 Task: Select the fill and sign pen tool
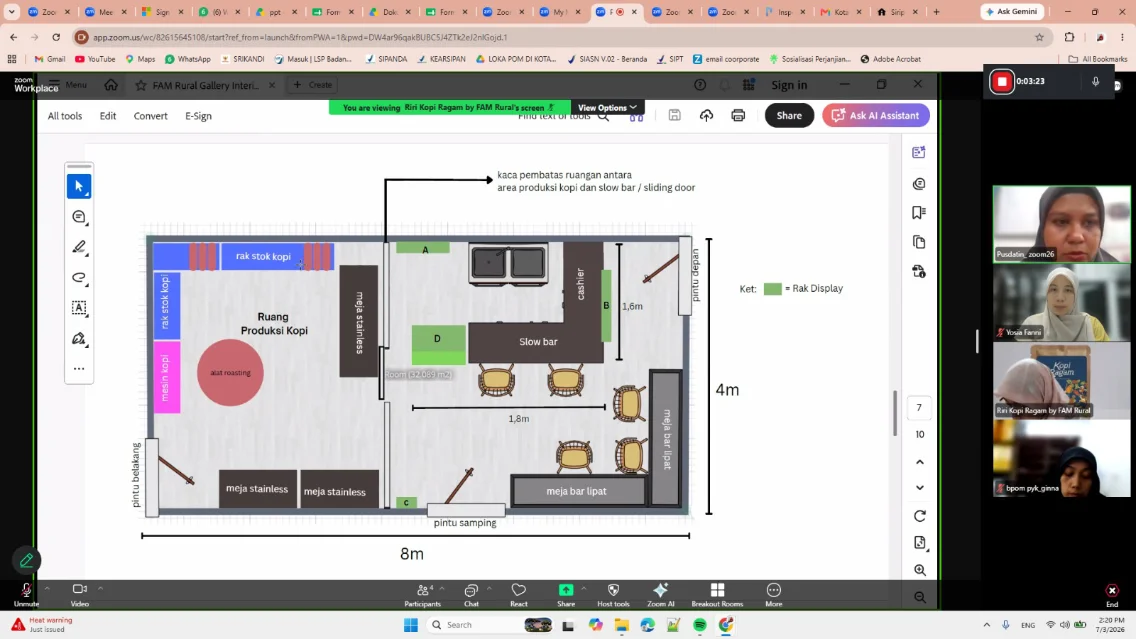coord(79,338)
